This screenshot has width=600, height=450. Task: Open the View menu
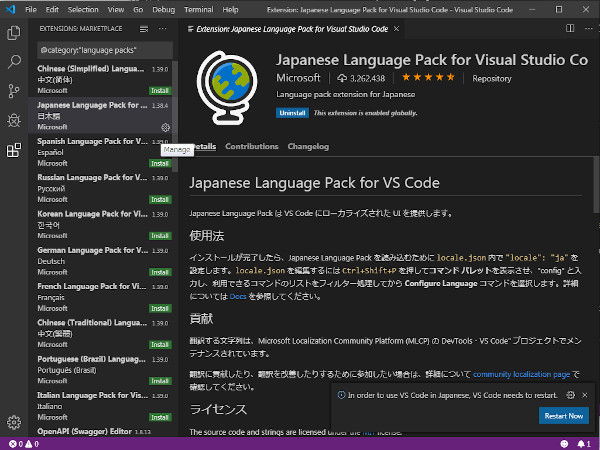coord(116,10)
